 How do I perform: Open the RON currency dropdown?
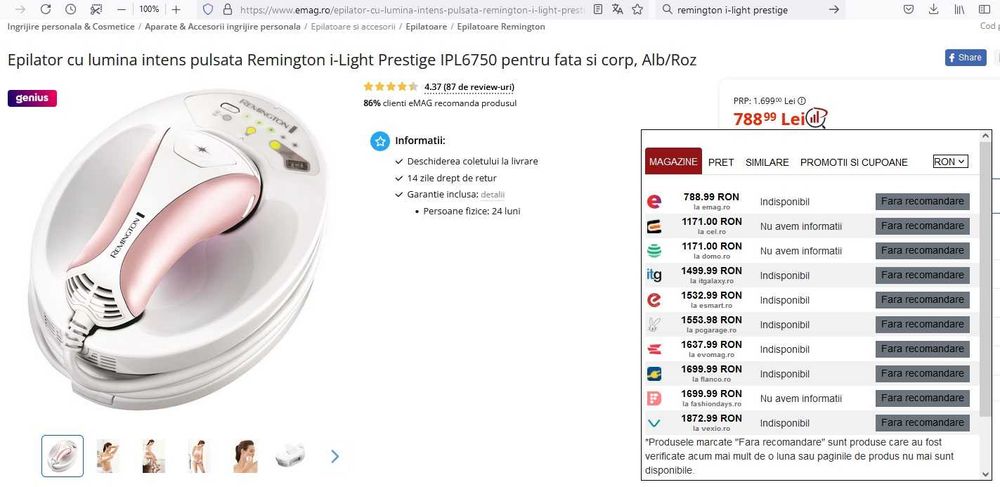point(950,161)
